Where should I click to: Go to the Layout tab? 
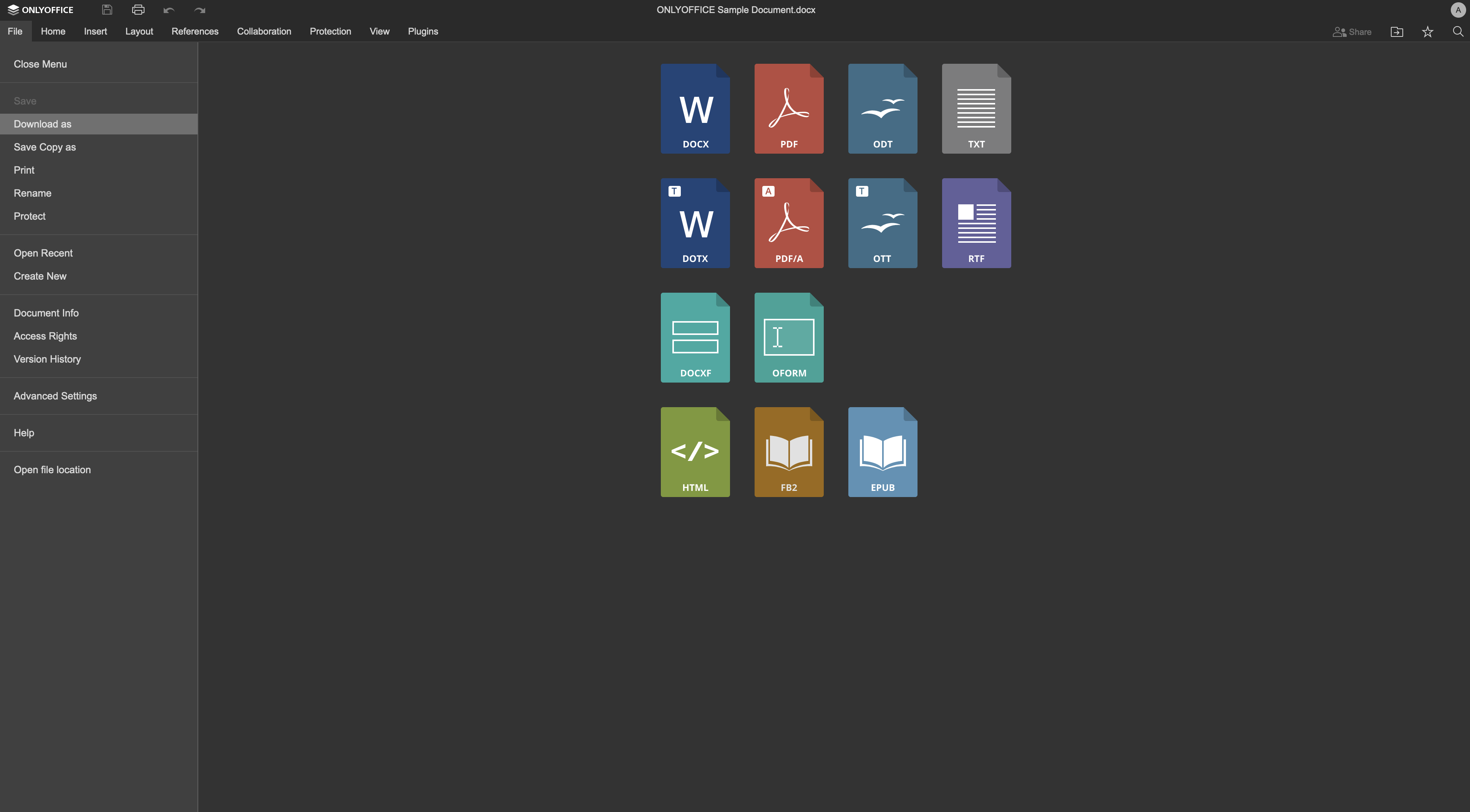[x=139, y=31]
